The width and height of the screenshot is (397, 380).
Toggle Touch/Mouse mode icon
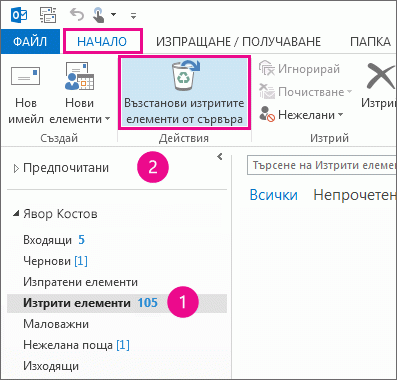(99, 15)
